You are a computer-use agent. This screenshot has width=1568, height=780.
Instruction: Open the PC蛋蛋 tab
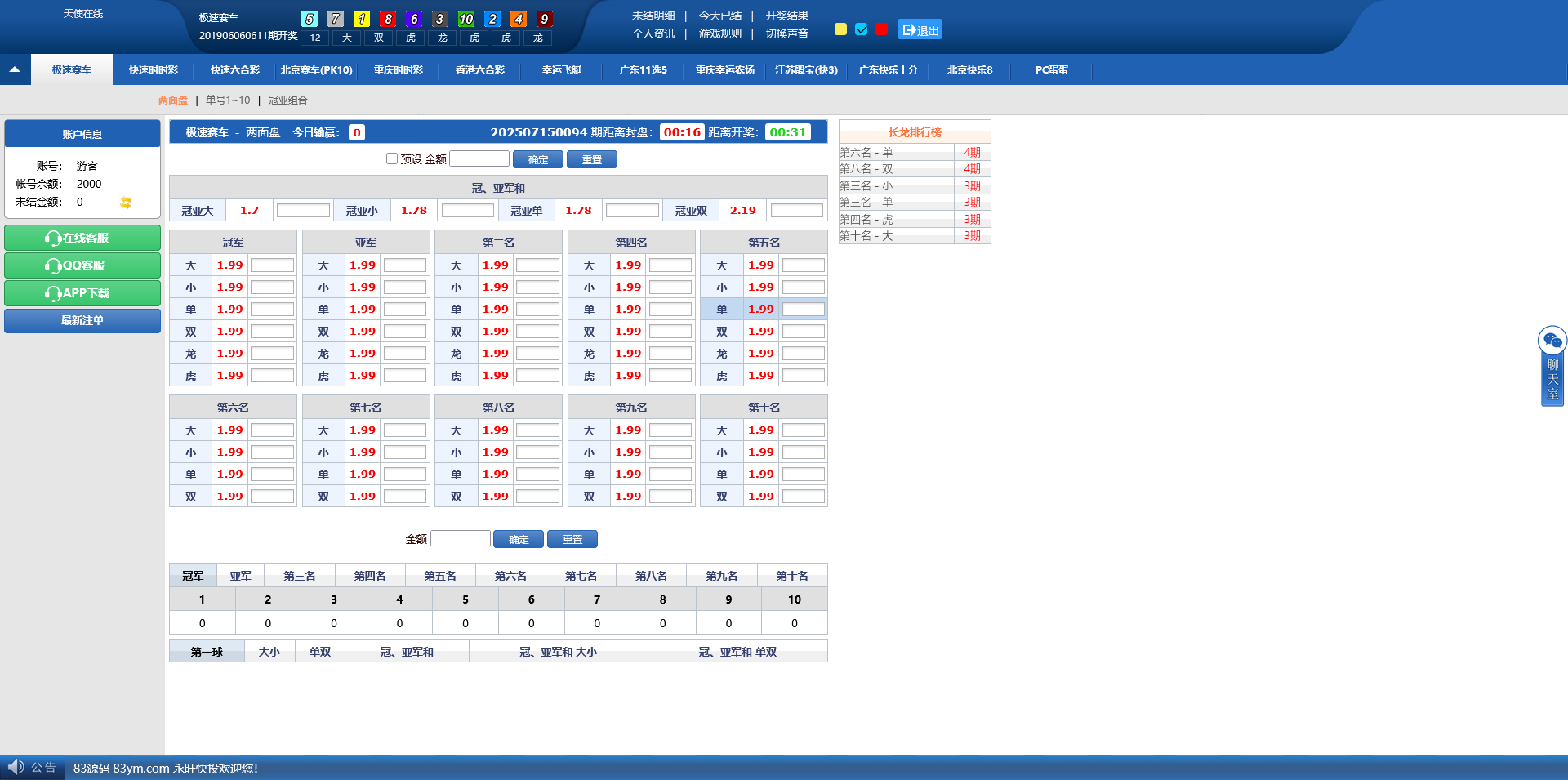coord(1052,70)
